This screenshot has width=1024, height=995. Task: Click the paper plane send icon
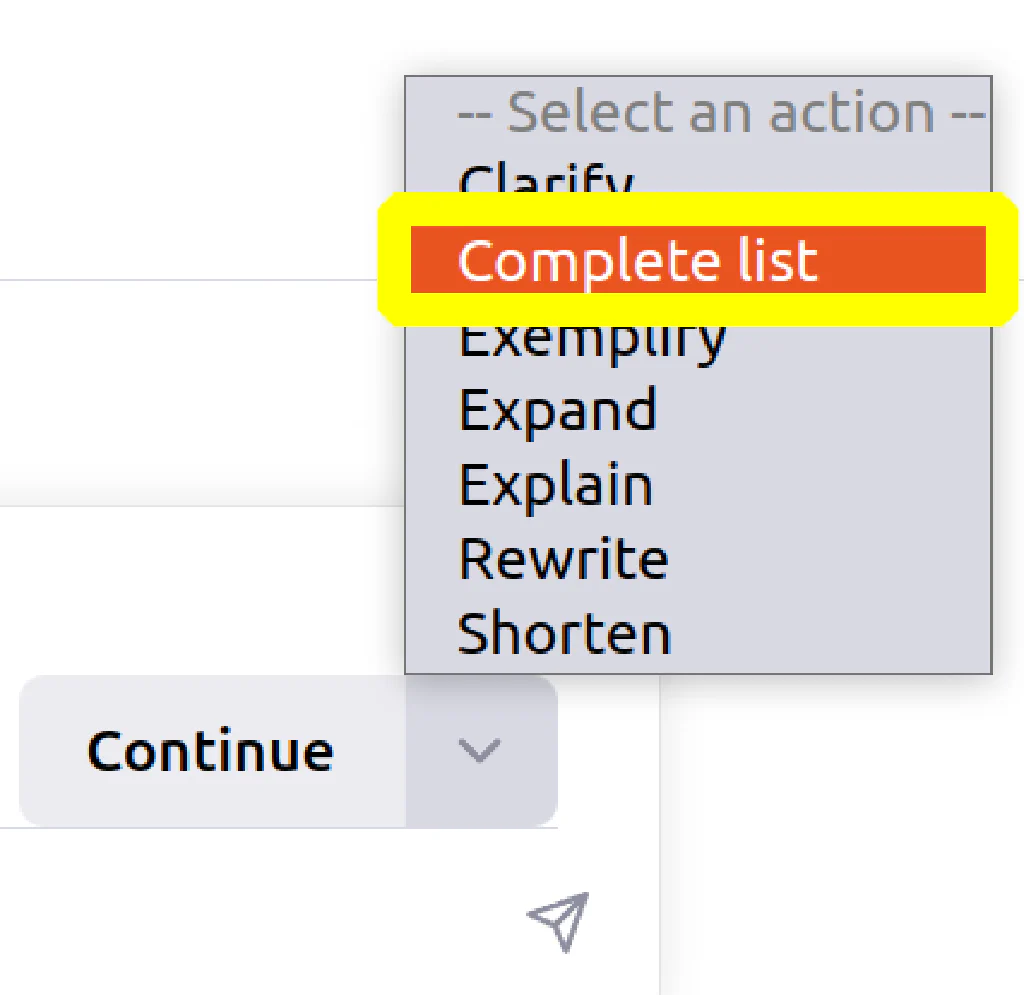tap(559, 921)
